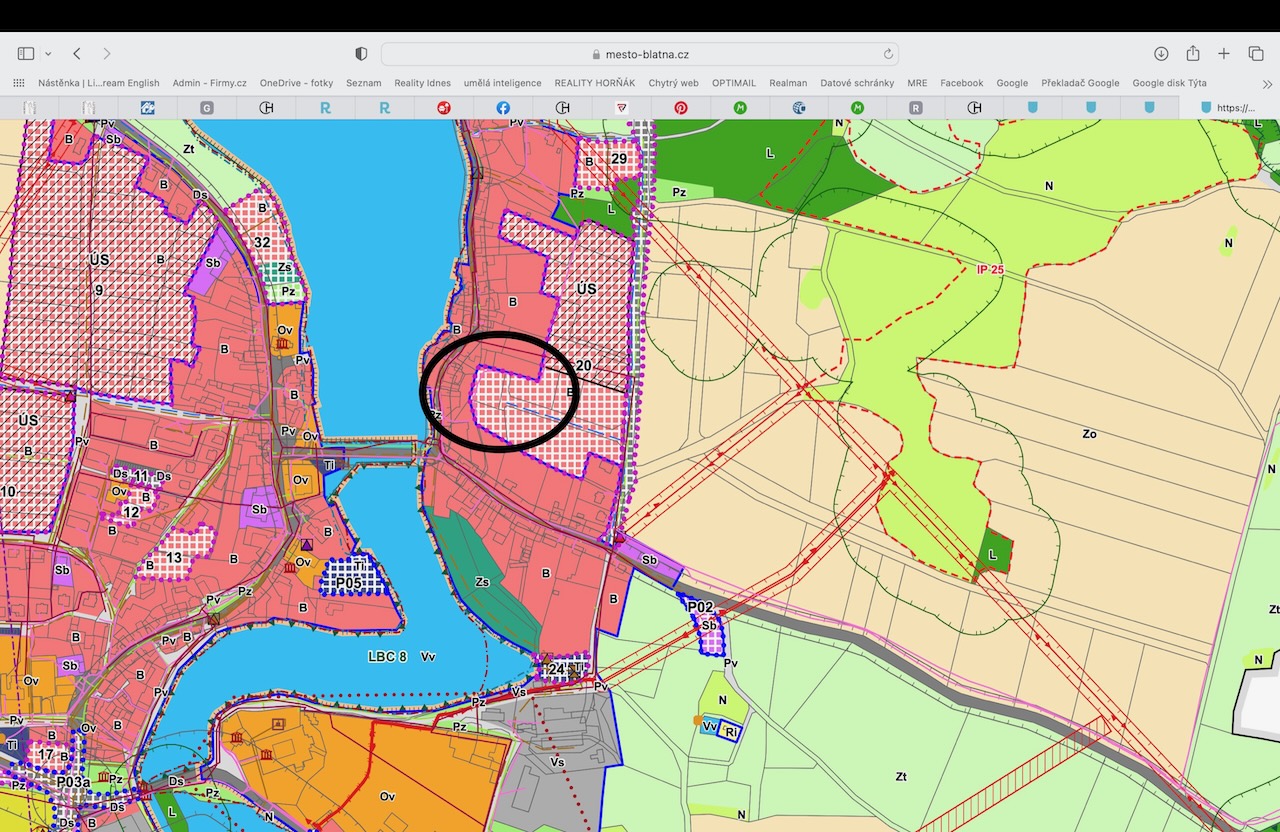Image resolution: width=1280 pixels, height=832 pixels.
Task: Reload the page from the address bar
Action: coord(888,54)
